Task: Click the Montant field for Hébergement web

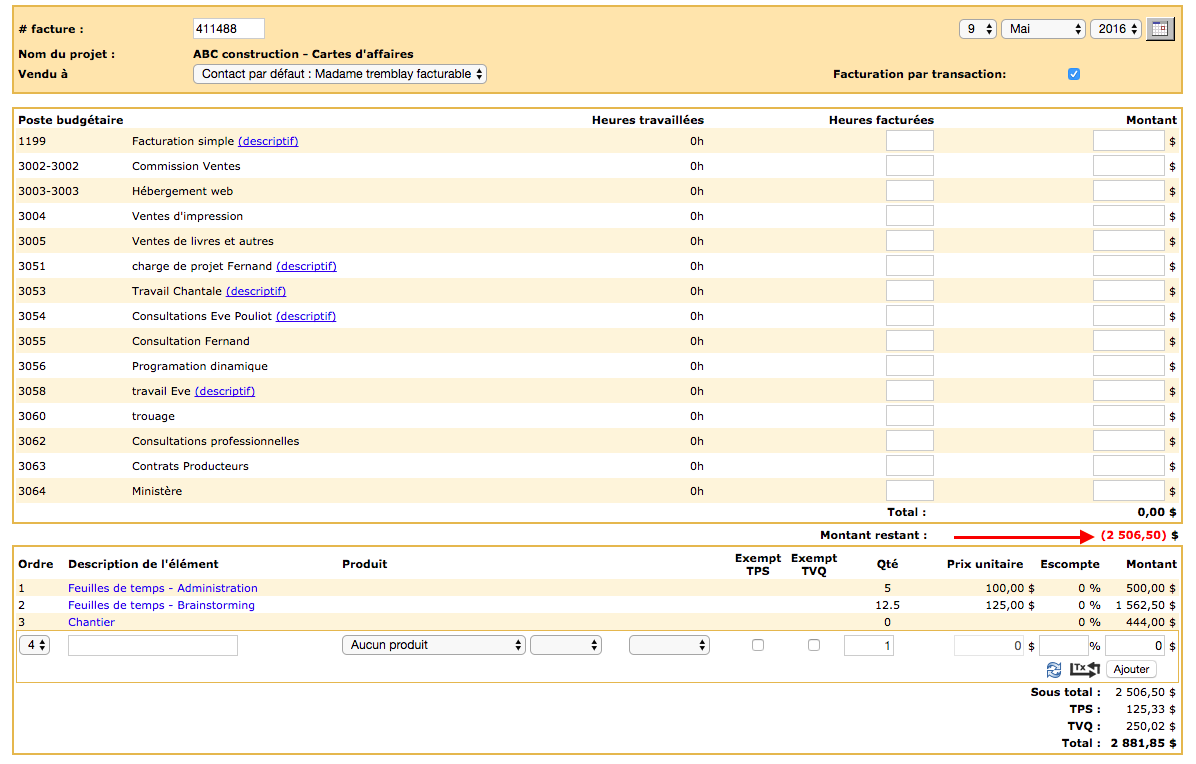Action: pyautogui.click(x=1128, y=191)
